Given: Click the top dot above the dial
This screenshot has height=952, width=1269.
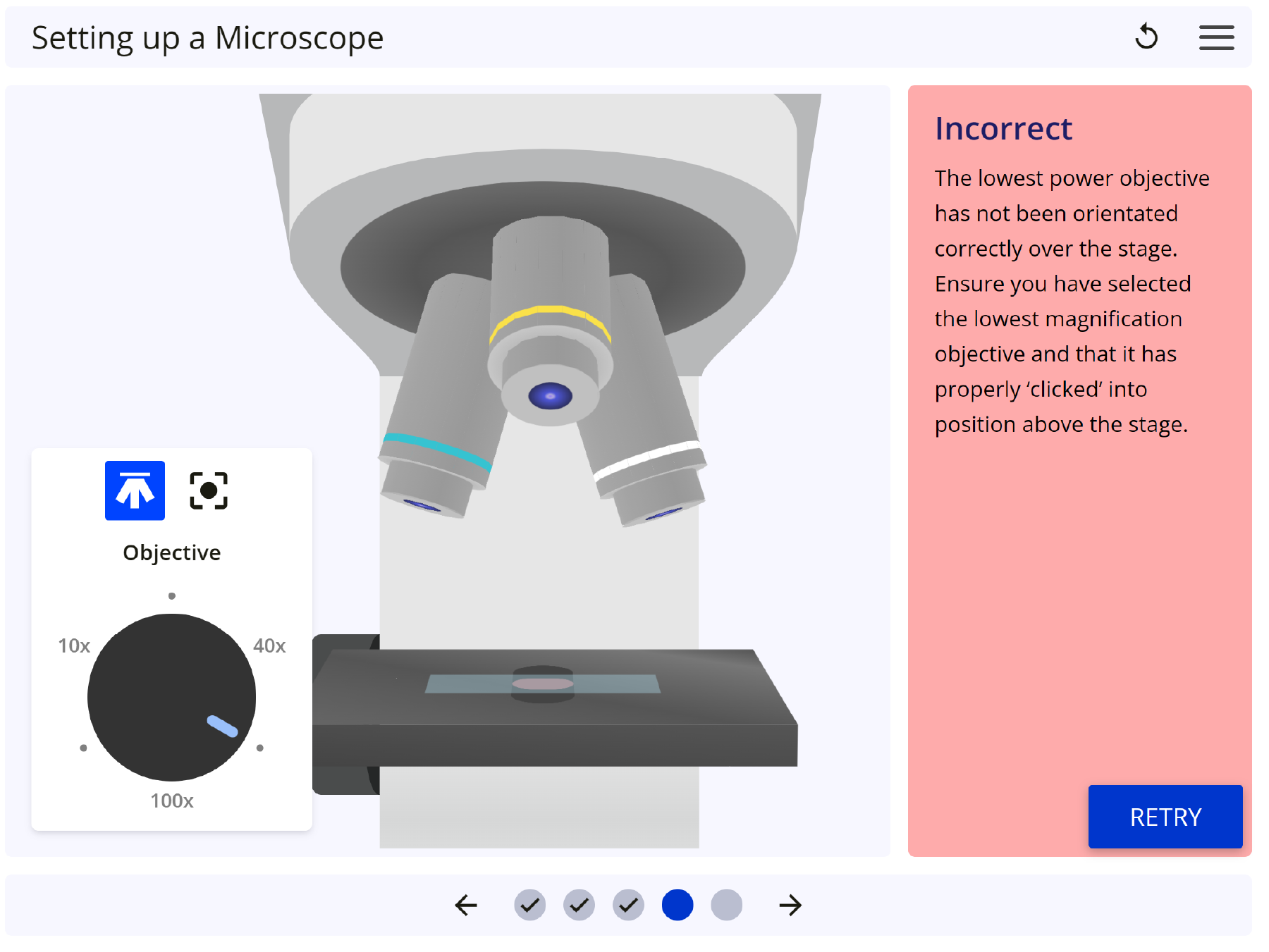Looking at the screenshot, I should click(172, 595).
